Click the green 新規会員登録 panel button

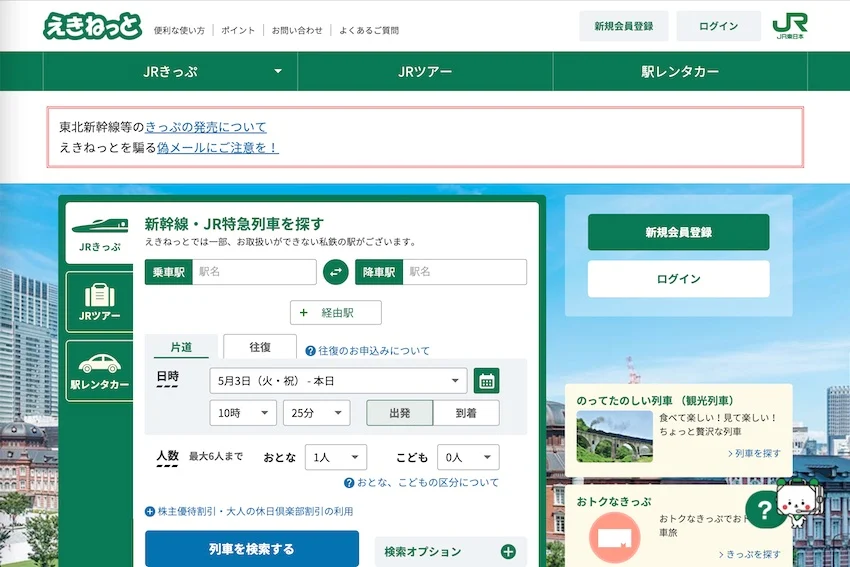(x=679, y=233)
